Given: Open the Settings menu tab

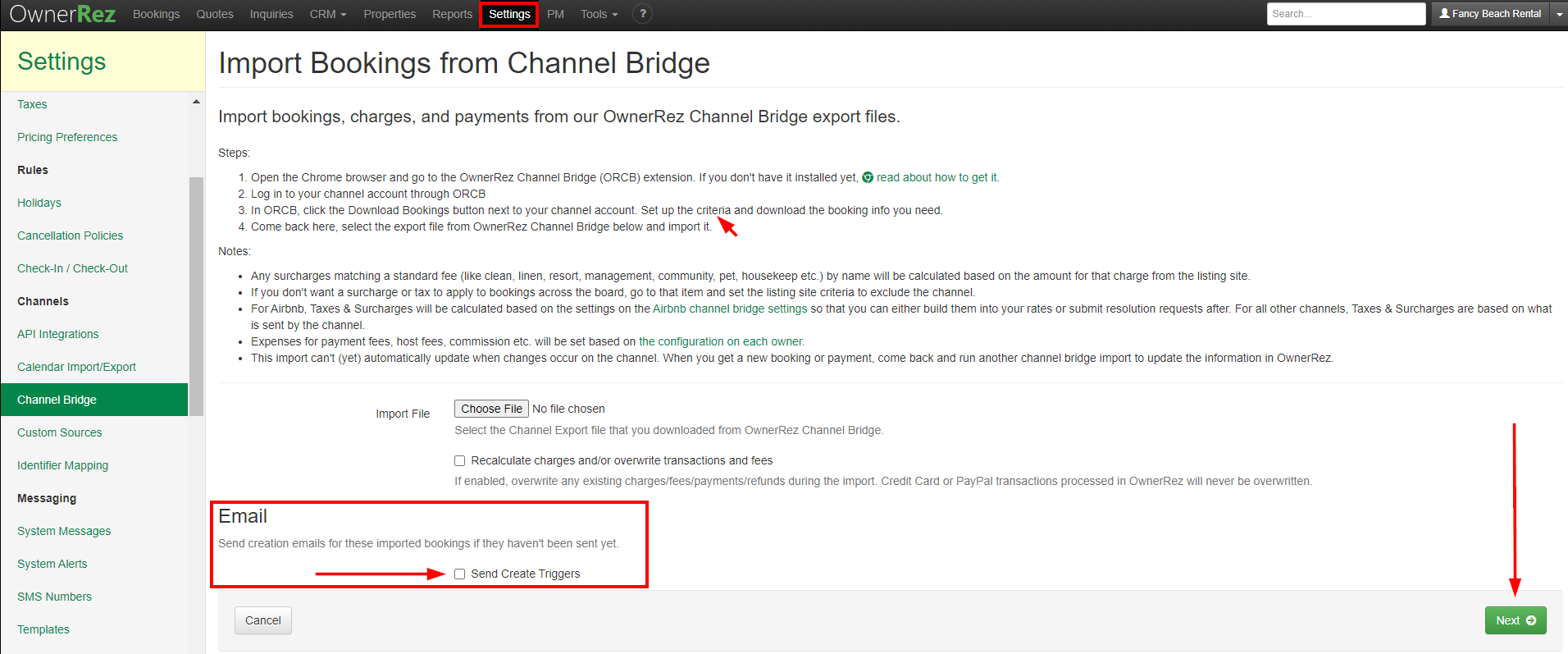Looking at the screenshot, I should point(509,14).
